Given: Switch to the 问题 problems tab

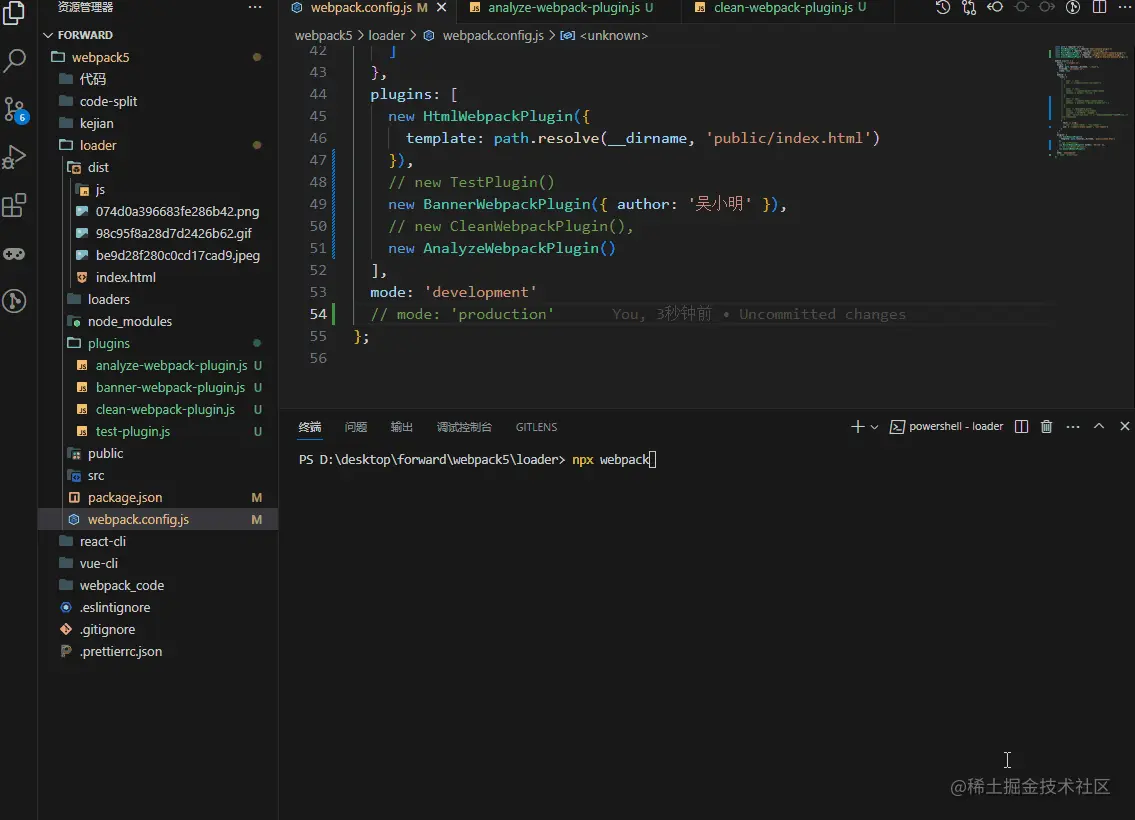Looking at the screenshot, I should [356, 427].
